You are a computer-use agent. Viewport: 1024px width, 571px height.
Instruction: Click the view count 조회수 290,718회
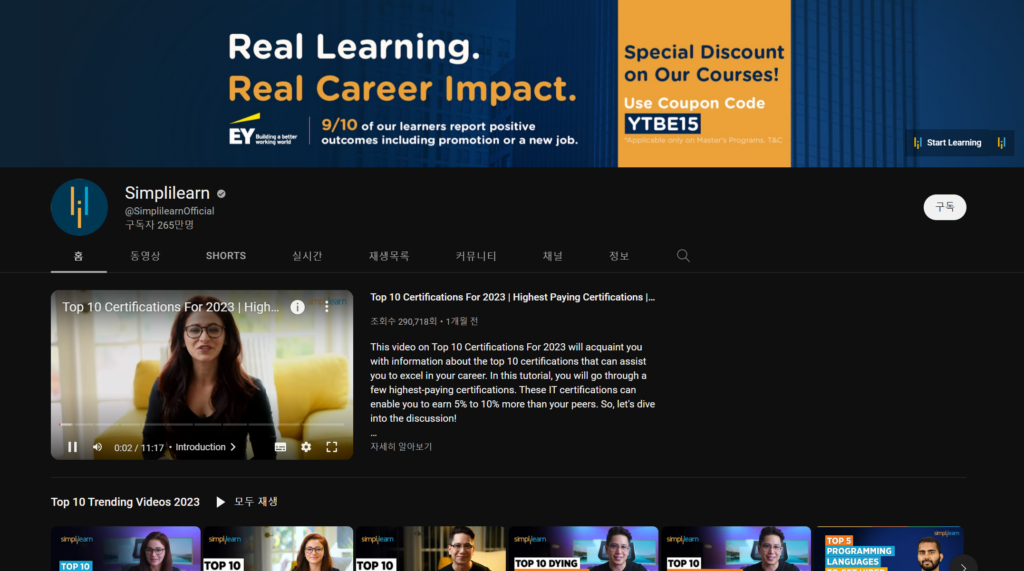tap(404, 321)
